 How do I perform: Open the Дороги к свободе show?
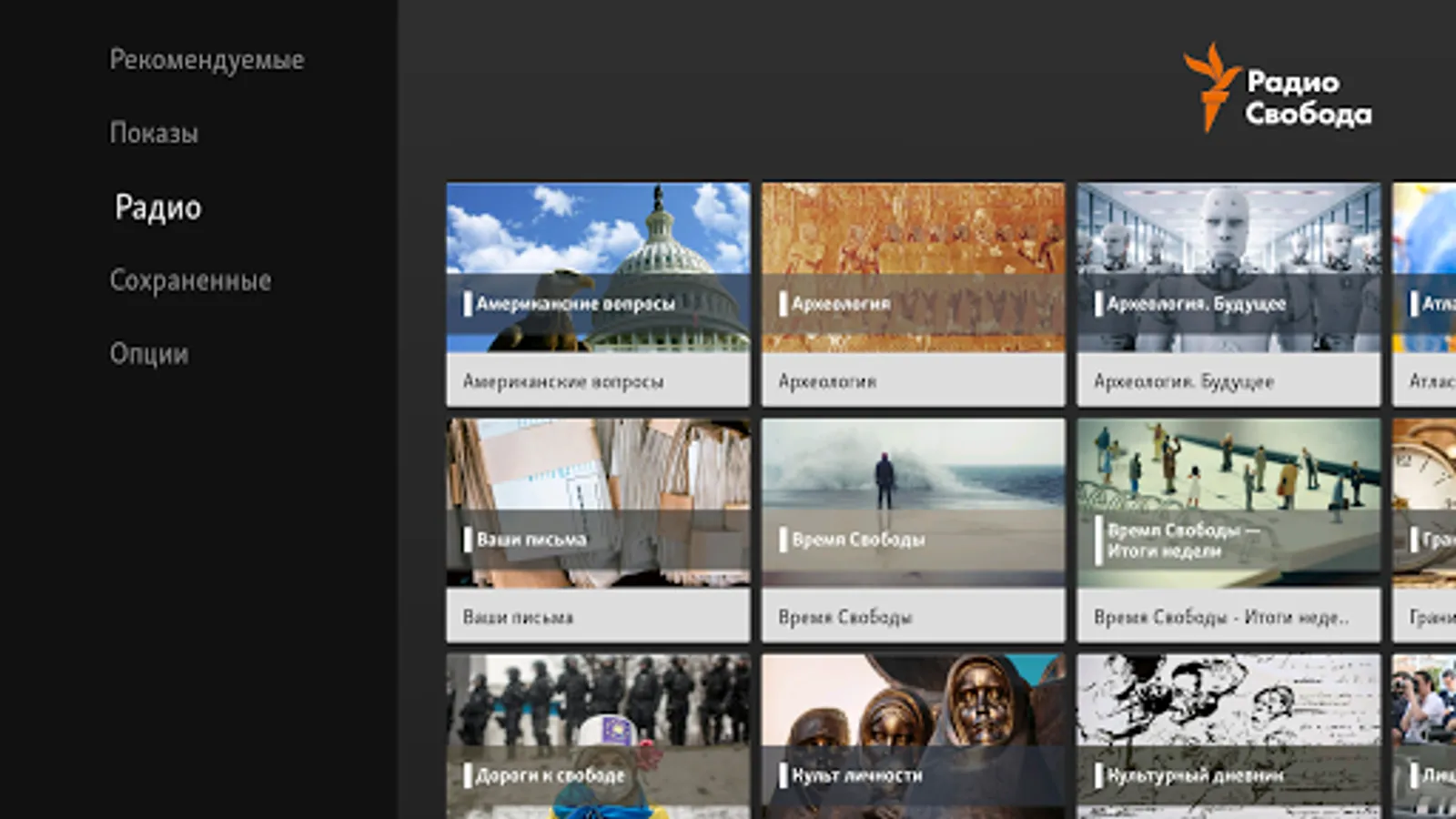[x=598, y=736]
